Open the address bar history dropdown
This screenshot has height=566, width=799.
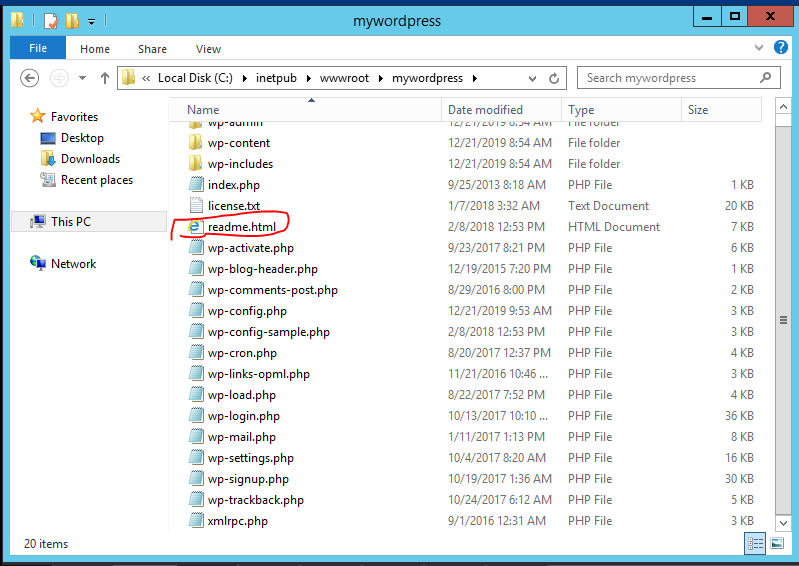click(x=532, y=78)
